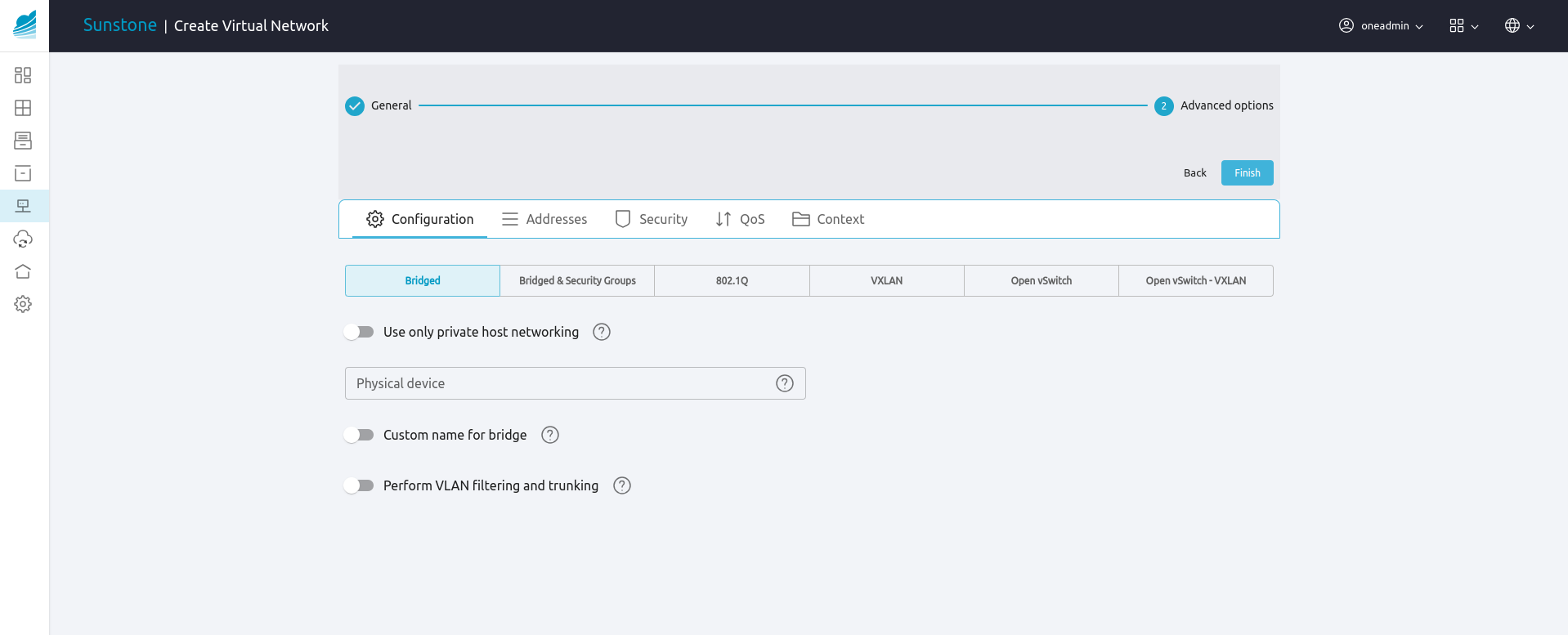Open the Infrastructure house sidebar icon

[23, 271]
